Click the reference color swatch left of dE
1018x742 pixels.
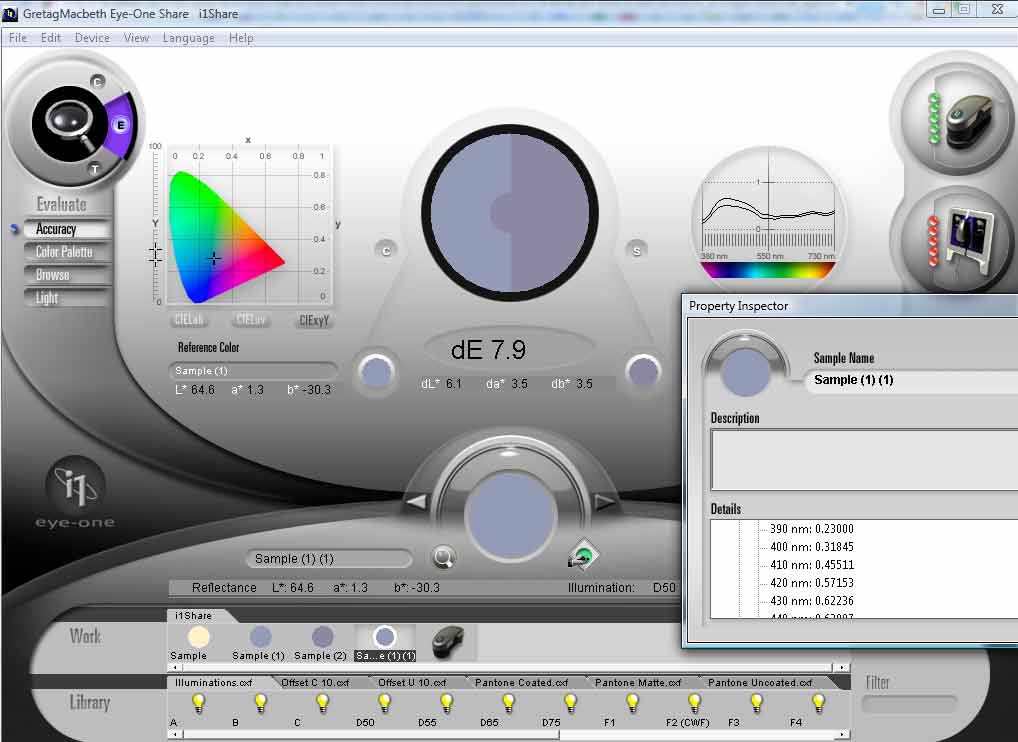tap(377, 373)
